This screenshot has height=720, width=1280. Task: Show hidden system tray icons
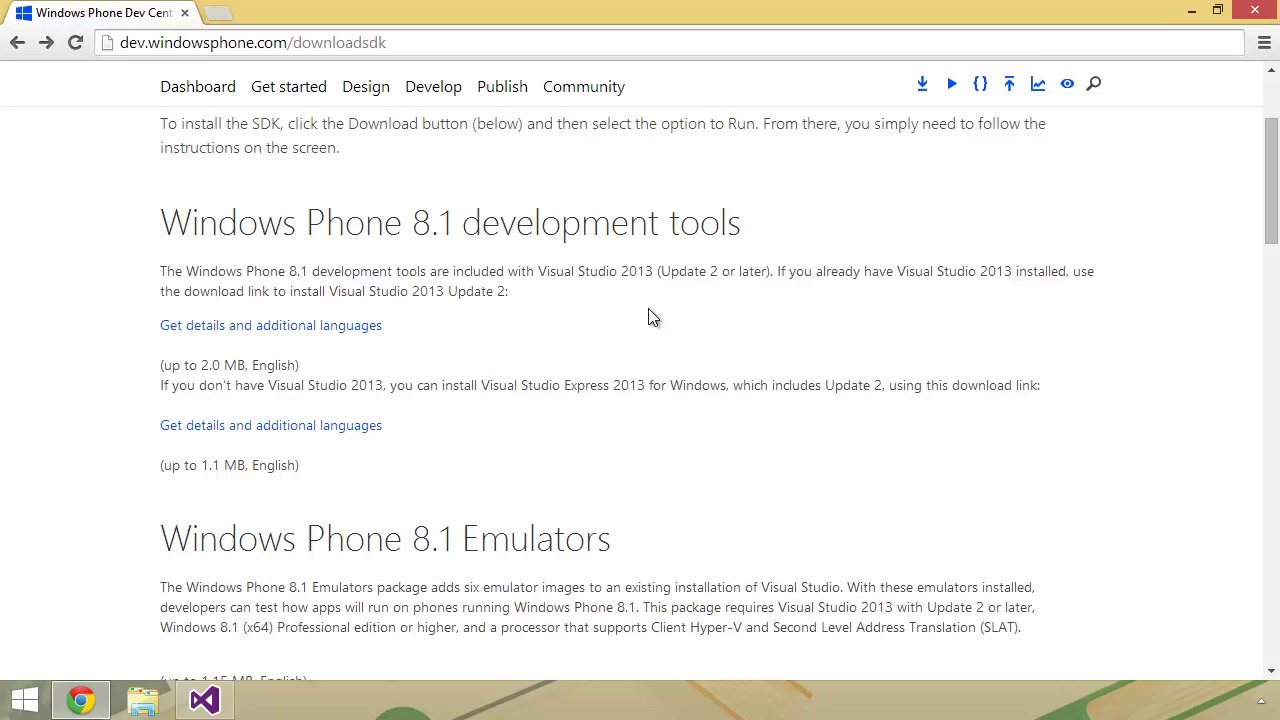point(1261,700)
